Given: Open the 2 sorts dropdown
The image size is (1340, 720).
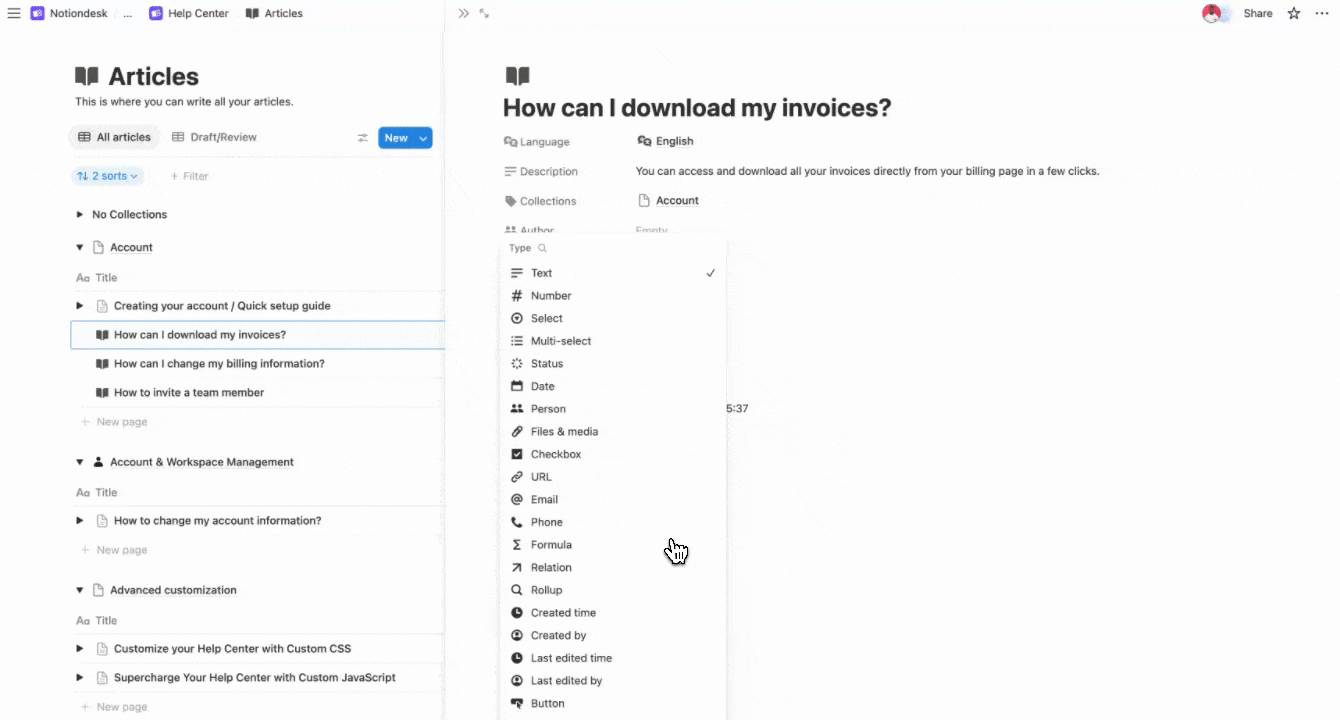Looking at the screenshot, I should (108, 176).
